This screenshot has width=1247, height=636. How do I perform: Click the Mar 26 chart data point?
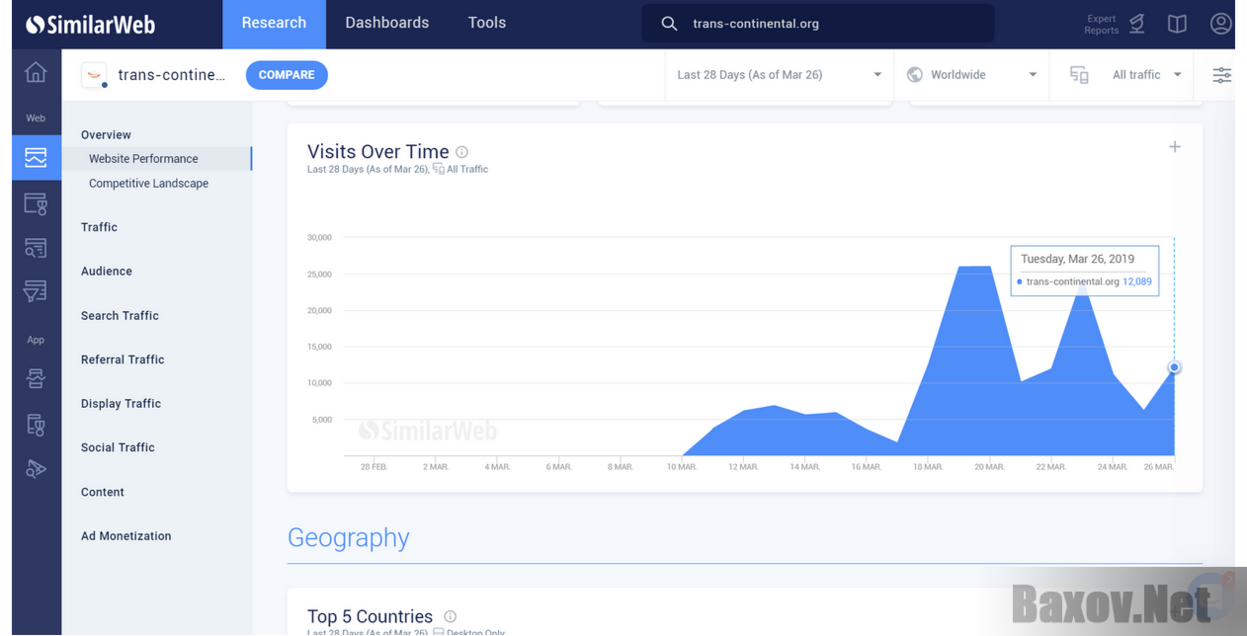[x=1175, y=367]
